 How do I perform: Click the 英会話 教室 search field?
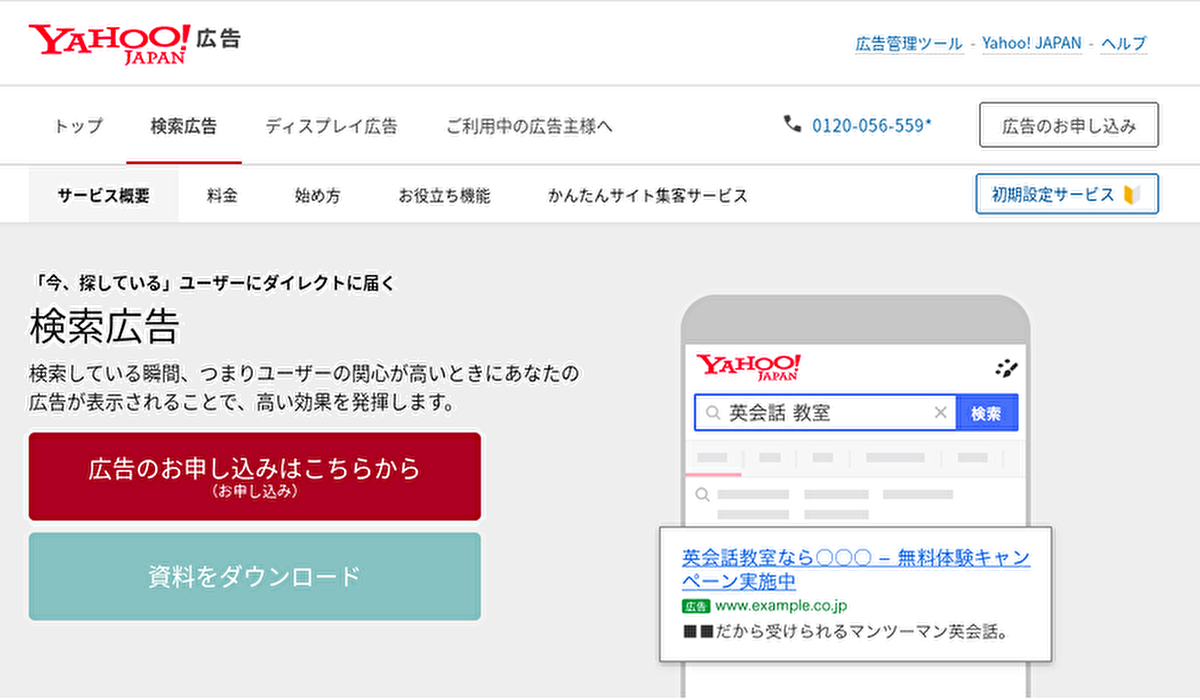coord(826,413)
